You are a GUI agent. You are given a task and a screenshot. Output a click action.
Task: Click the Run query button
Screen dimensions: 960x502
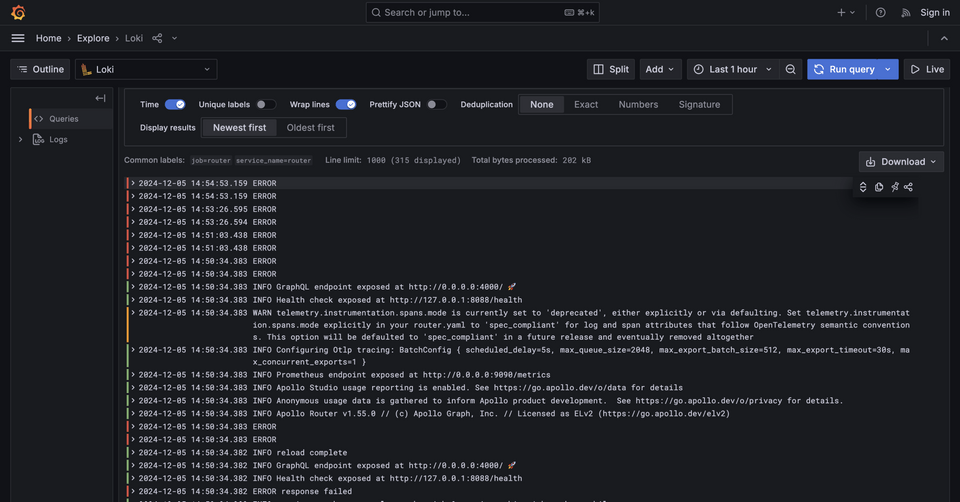844,69
